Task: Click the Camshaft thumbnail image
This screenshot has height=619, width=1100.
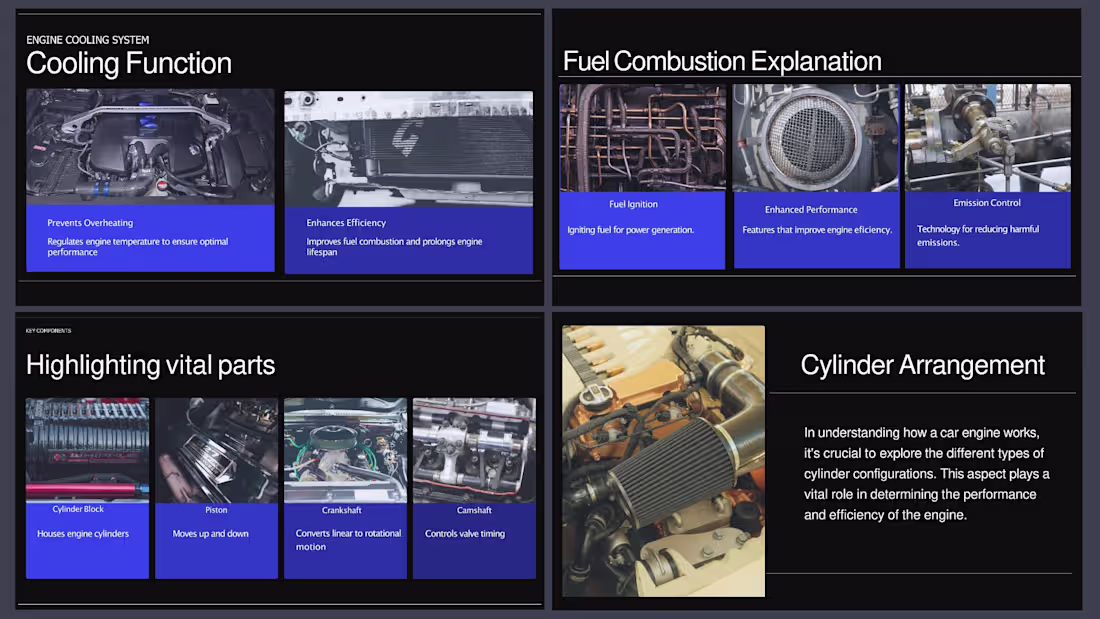Action: 474,448
